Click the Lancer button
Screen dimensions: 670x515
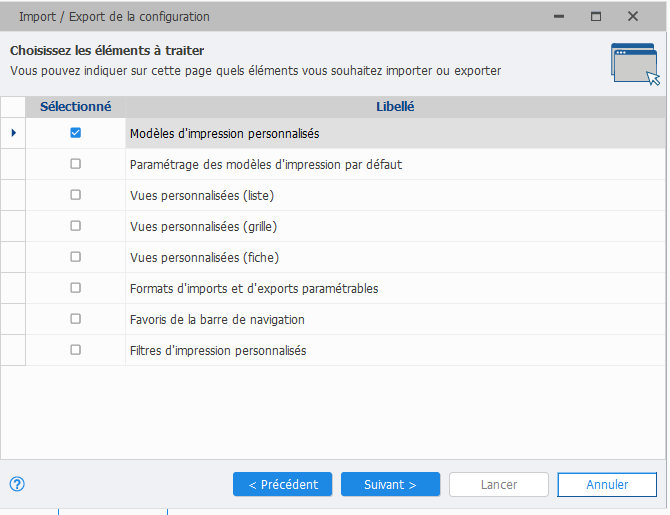[499, 484]
